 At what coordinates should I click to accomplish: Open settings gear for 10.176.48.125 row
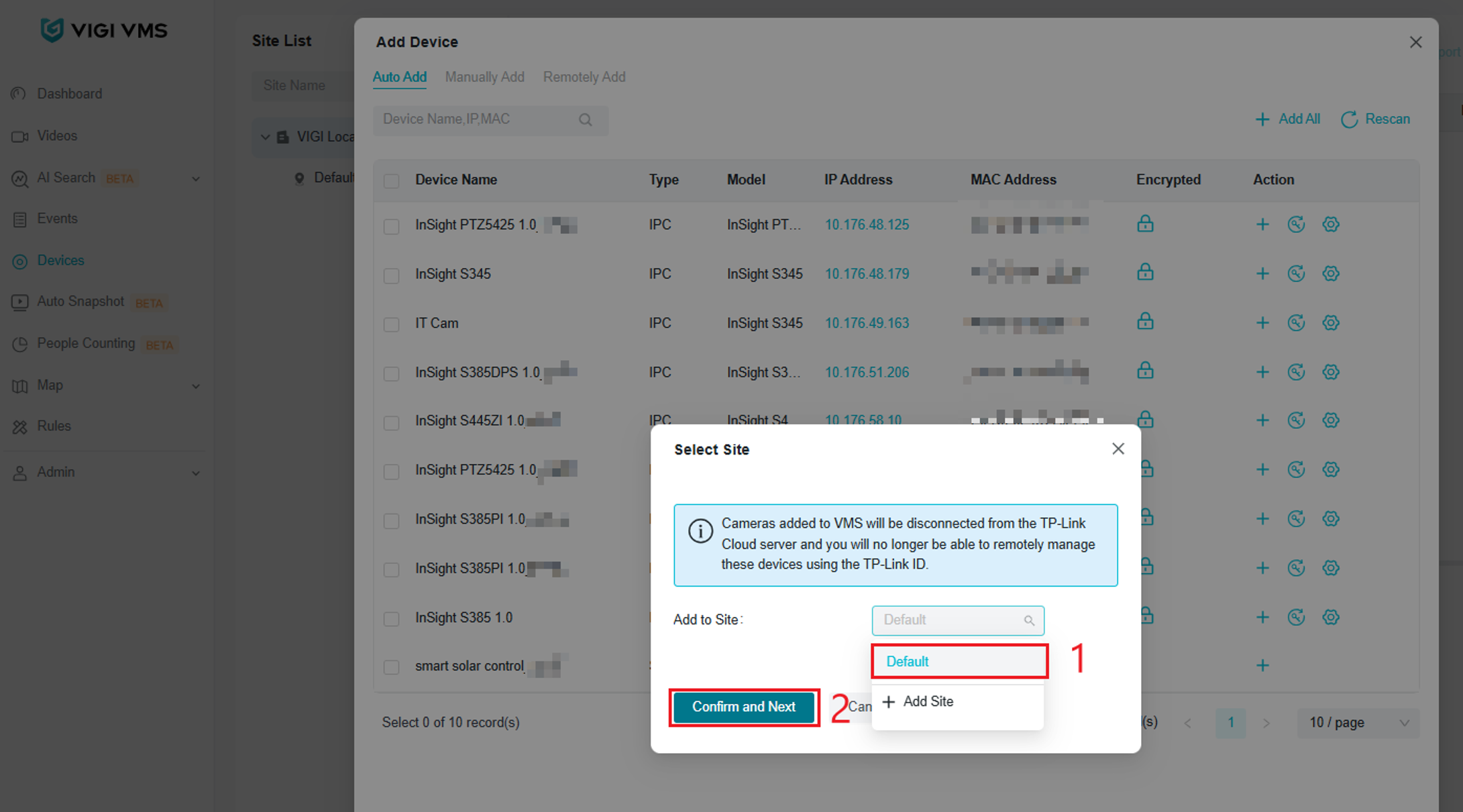tap(1331, 224)
